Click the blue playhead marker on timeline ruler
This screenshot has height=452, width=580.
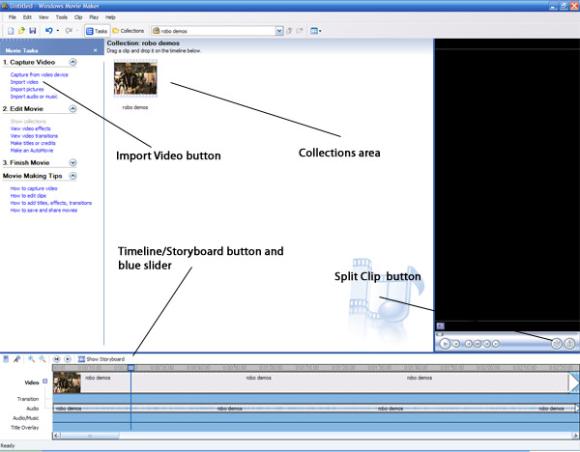coord(131,368)
